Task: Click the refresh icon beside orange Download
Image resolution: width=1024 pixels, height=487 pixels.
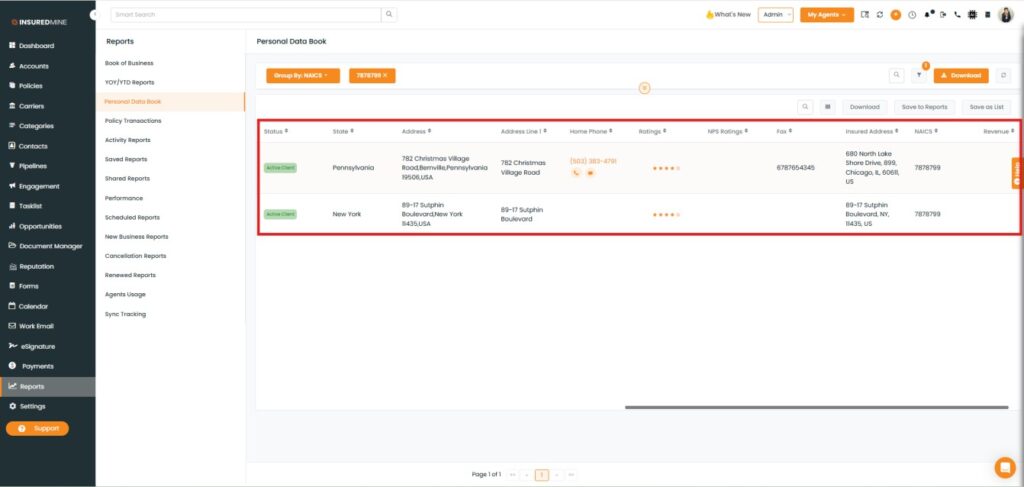Action: coord(1003,75)
